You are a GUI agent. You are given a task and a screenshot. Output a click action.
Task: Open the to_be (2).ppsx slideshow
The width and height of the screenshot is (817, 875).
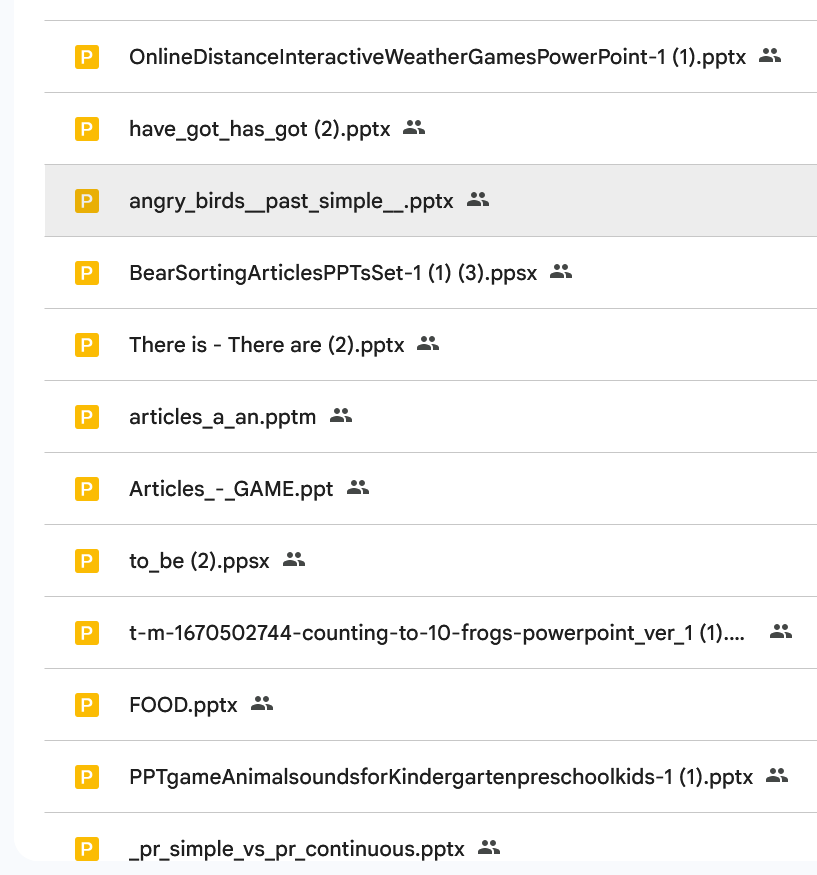tap(199, 561)
